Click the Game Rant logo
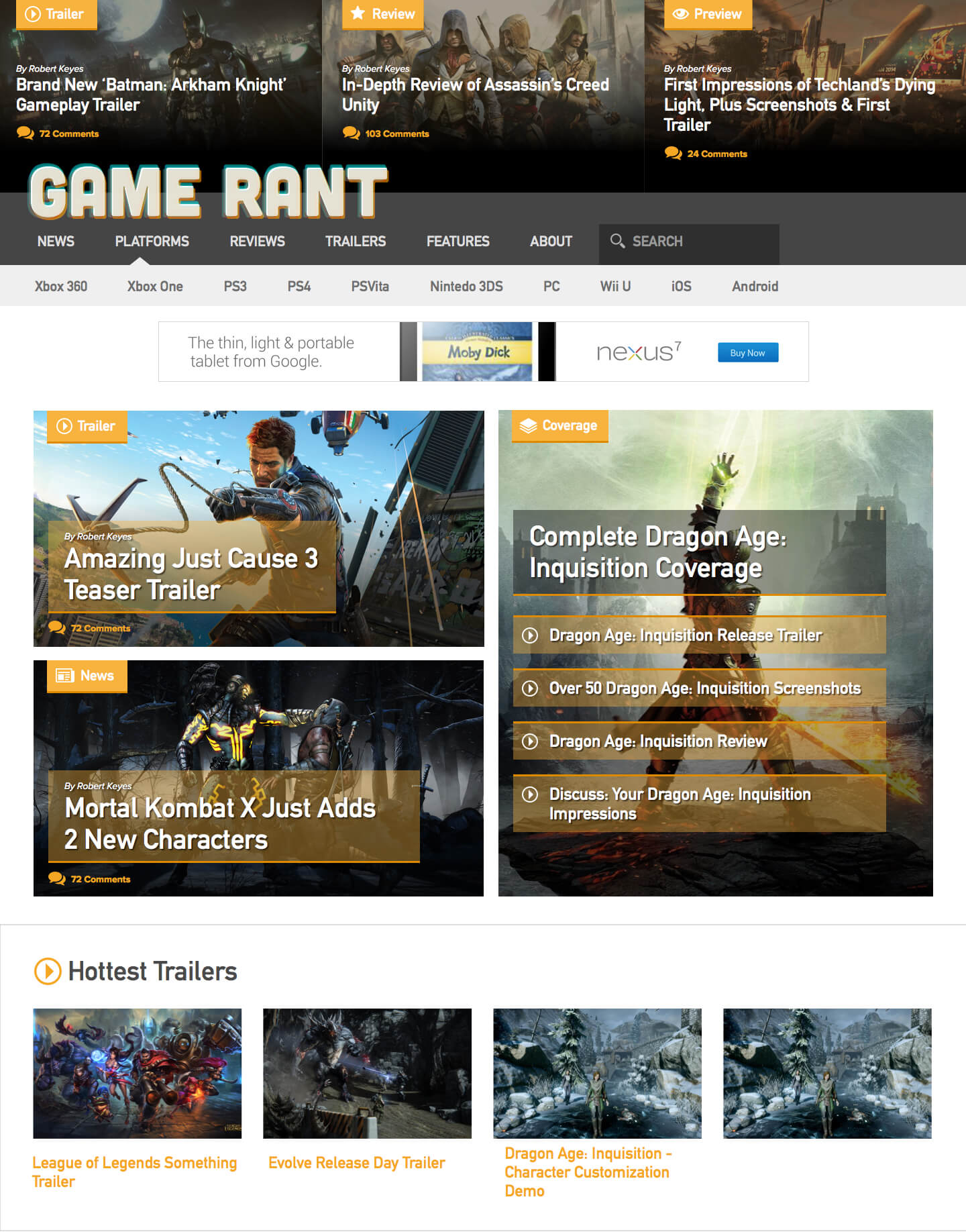 coord(208,192)
